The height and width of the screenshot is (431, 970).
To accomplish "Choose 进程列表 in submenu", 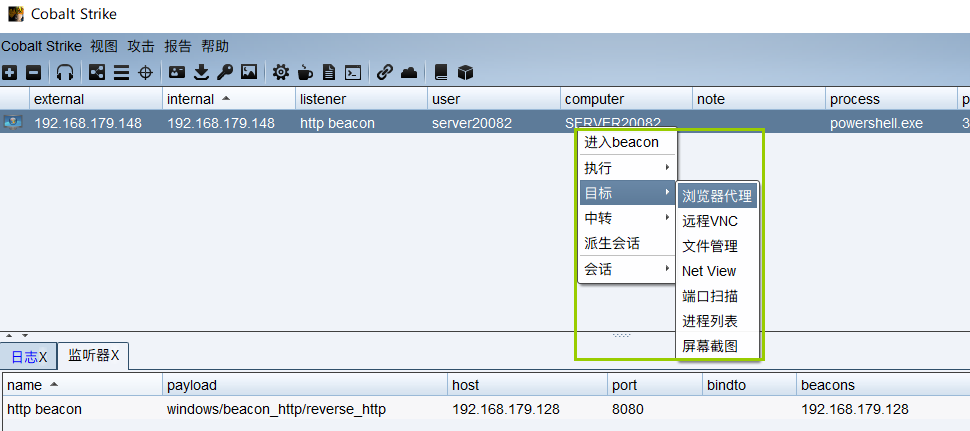I will pyautogui.click(x=717, y=322).
